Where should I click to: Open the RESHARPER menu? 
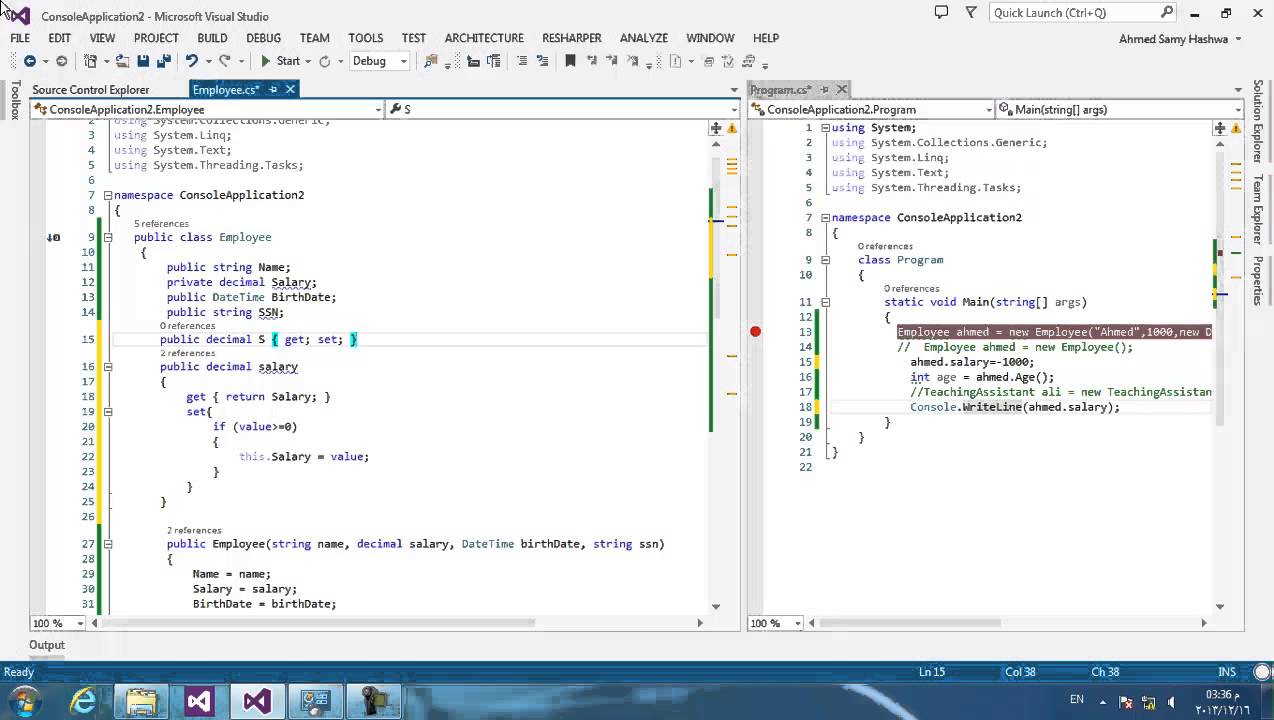pos(571,38)
